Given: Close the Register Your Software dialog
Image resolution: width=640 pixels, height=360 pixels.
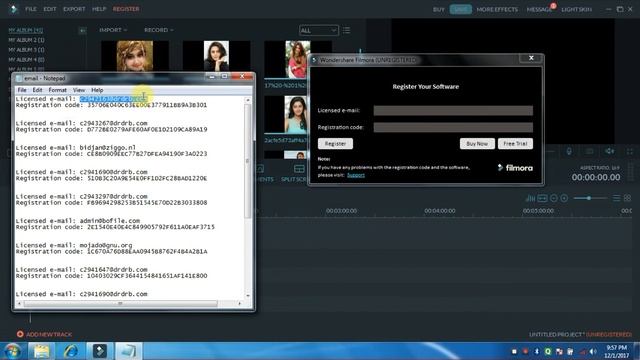Looking at the screenshot, I should tap(531, 58).
